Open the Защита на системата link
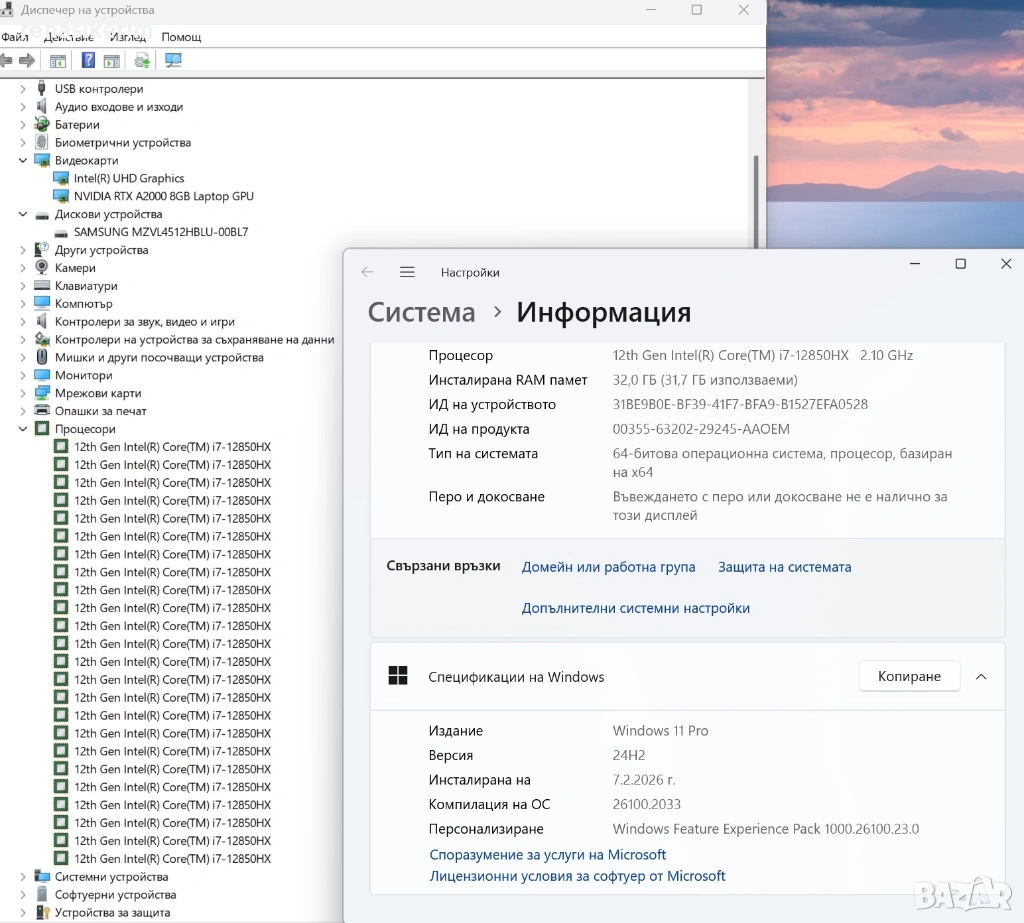1024x923 pixels. (x=784, y=567)
